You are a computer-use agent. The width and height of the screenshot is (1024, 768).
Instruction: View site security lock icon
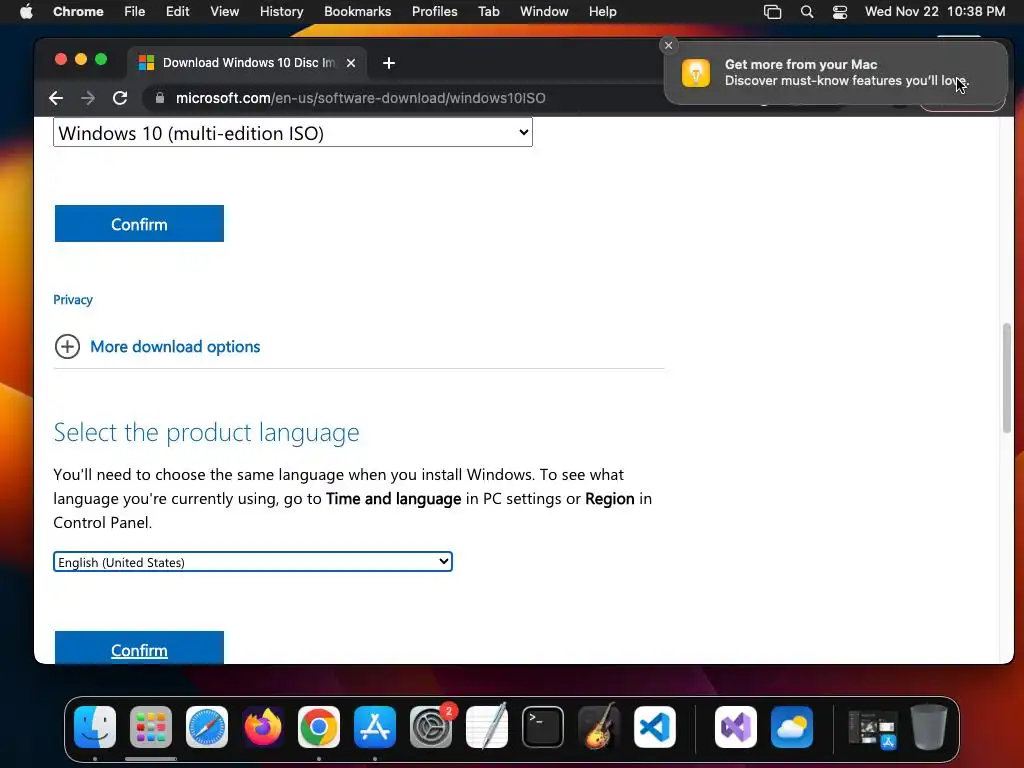[159, 98]
